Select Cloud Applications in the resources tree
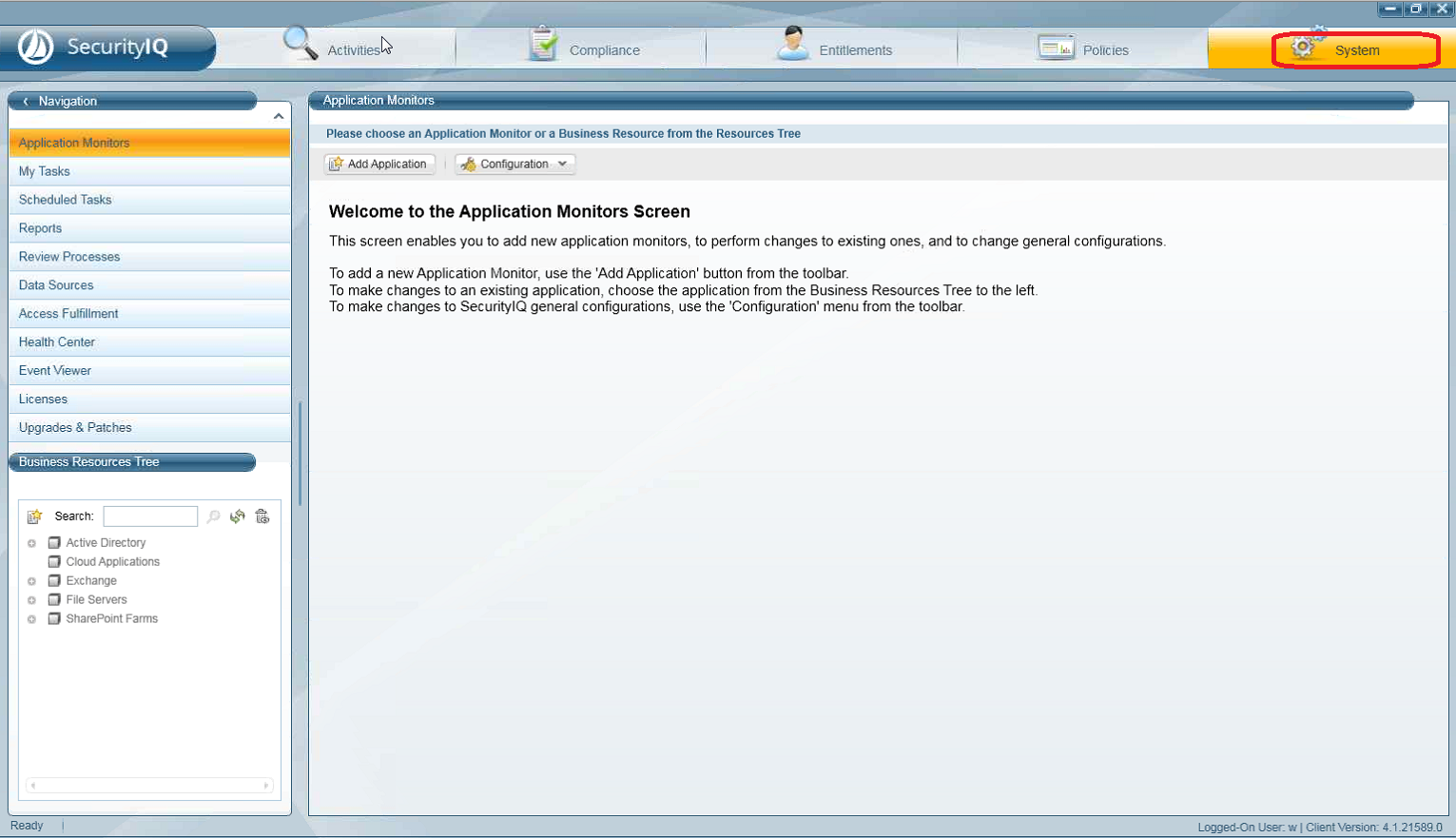This screenshot has height=838, width=1456. click(x=112, y=562)
